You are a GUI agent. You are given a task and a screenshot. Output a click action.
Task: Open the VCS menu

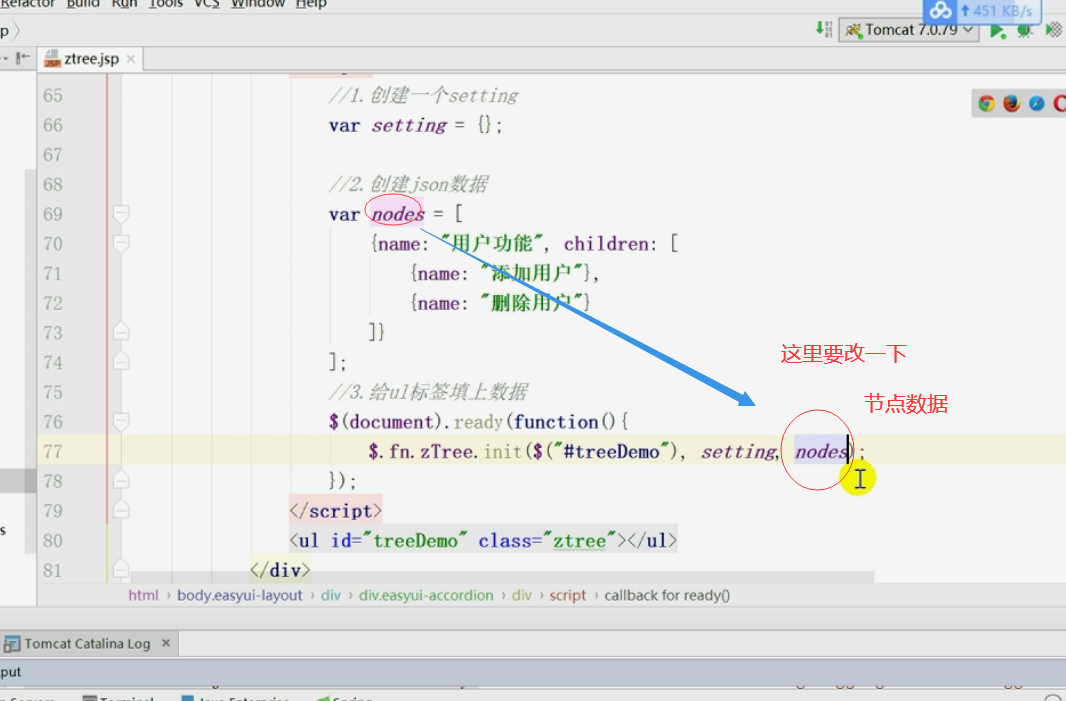pyautogui.click(x=207, y=3)
